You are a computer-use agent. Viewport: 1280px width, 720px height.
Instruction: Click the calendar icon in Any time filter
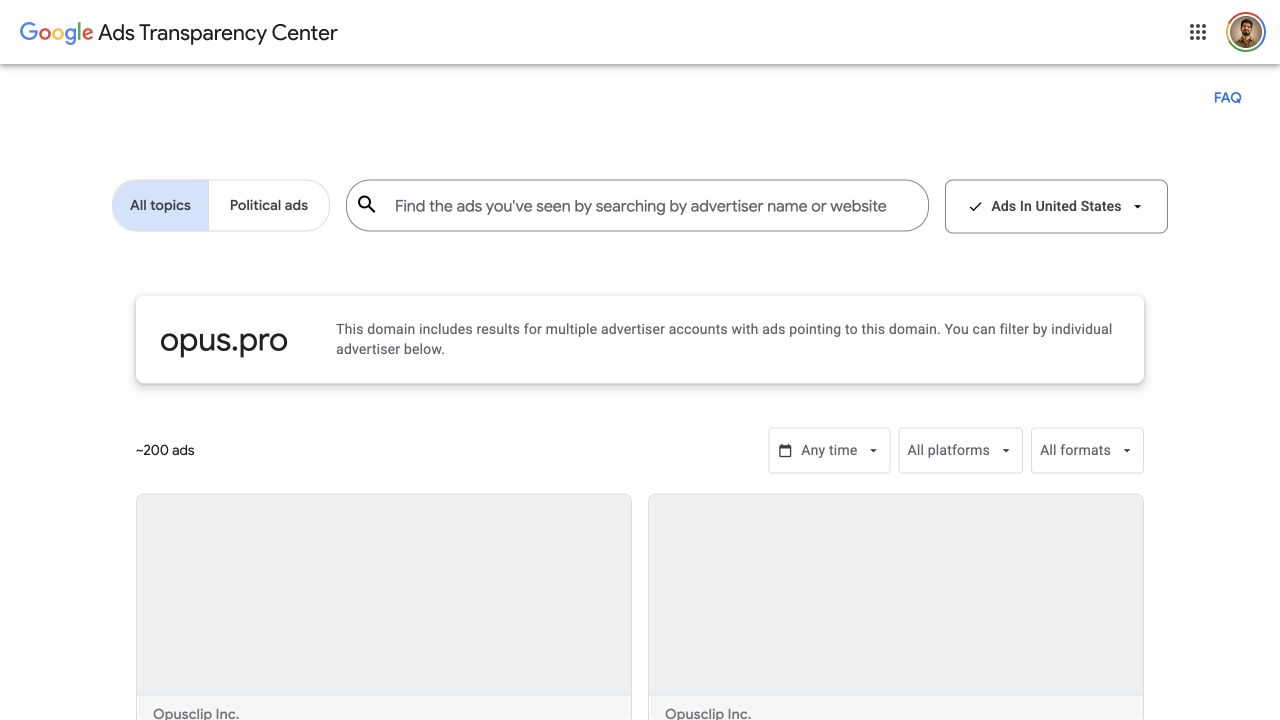(x=785, y=451)
